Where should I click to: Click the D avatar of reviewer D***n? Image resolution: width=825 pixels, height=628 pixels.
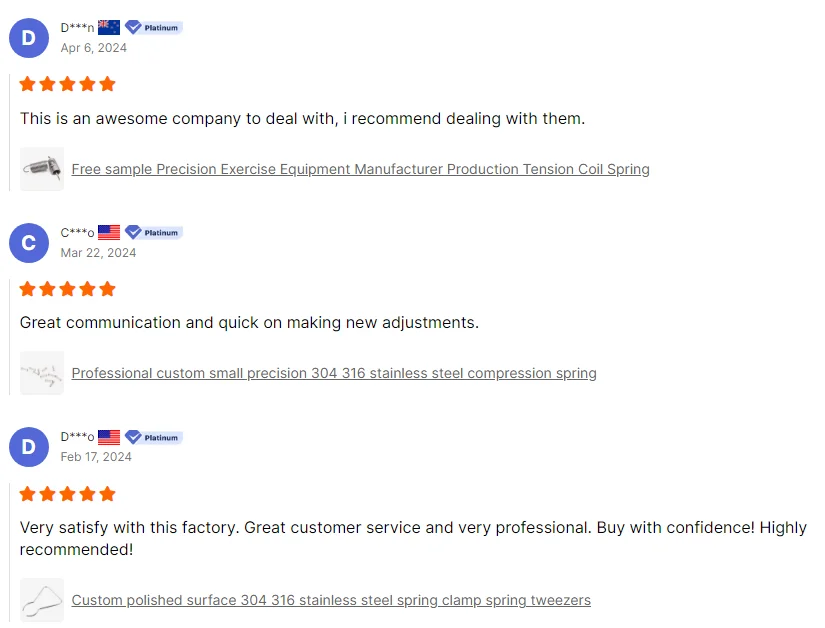coord(28,38)
